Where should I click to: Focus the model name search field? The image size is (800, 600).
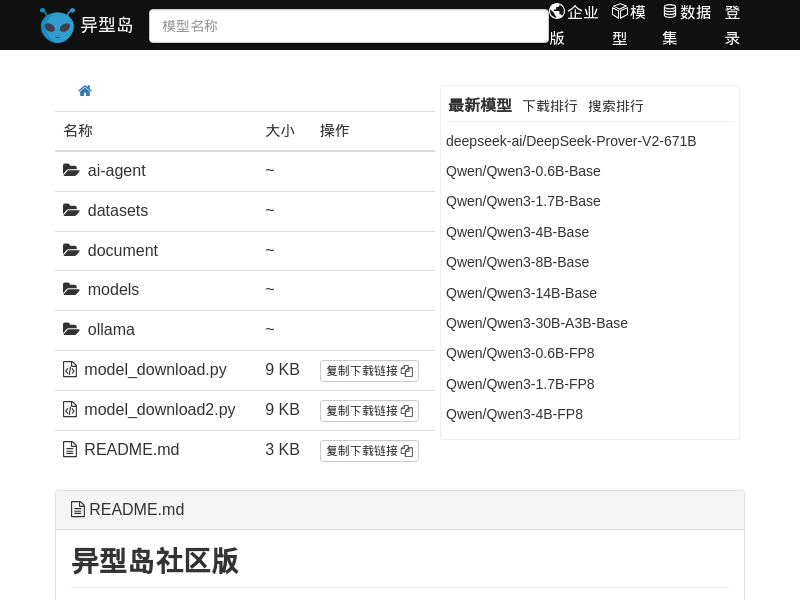click(x=348, y=26)
